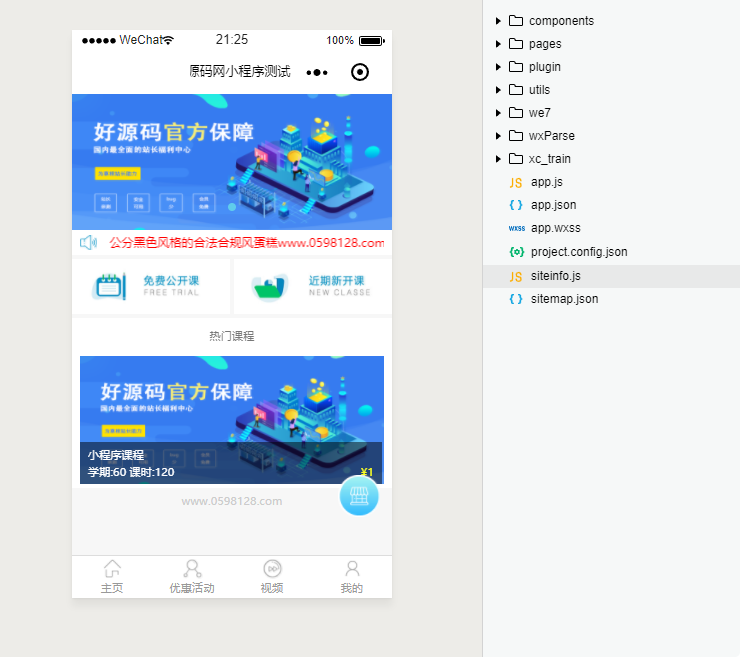Click the floating blue shop button
This screenshot has width=742, height=657.
(359, 496)
